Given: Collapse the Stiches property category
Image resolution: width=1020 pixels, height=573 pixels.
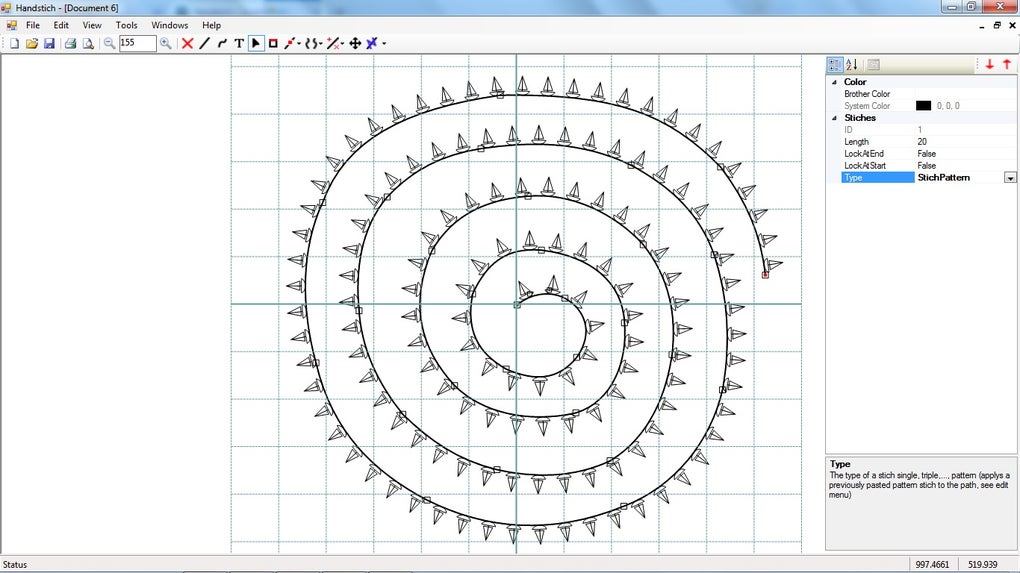Looking at the screenshot, I should (834, 118).
